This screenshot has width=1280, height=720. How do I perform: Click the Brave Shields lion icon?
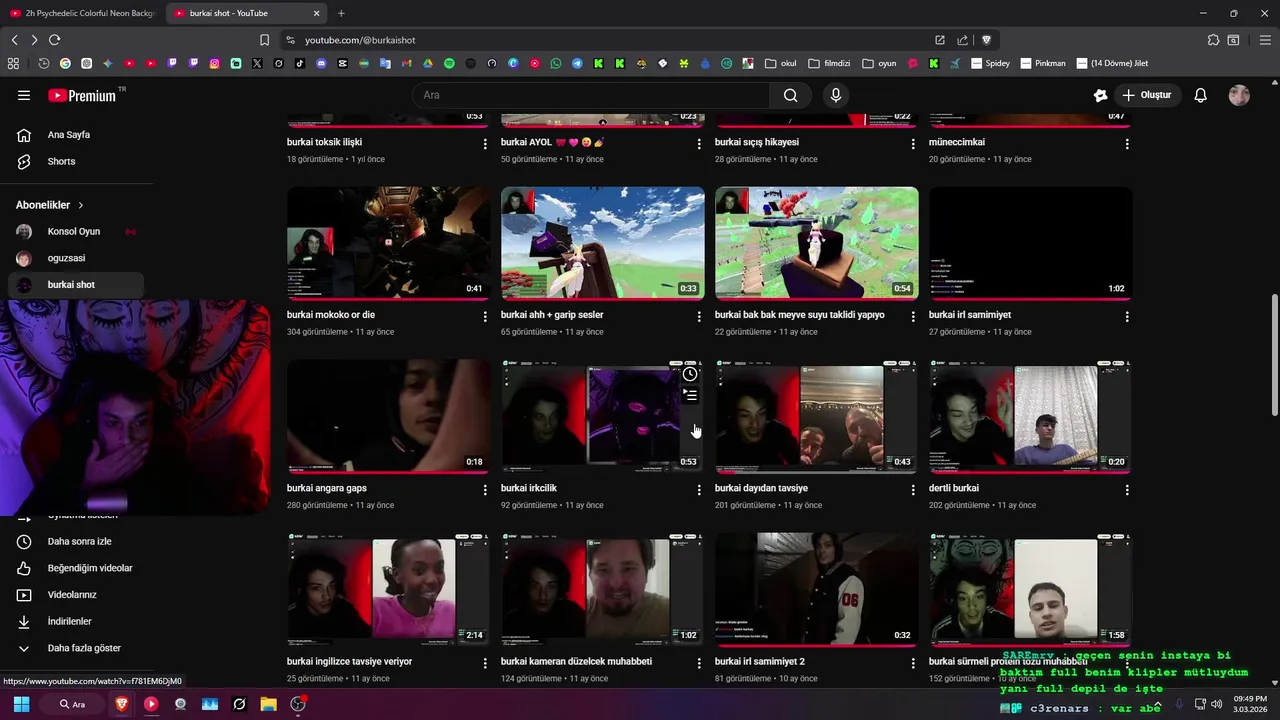coord(986,40)
